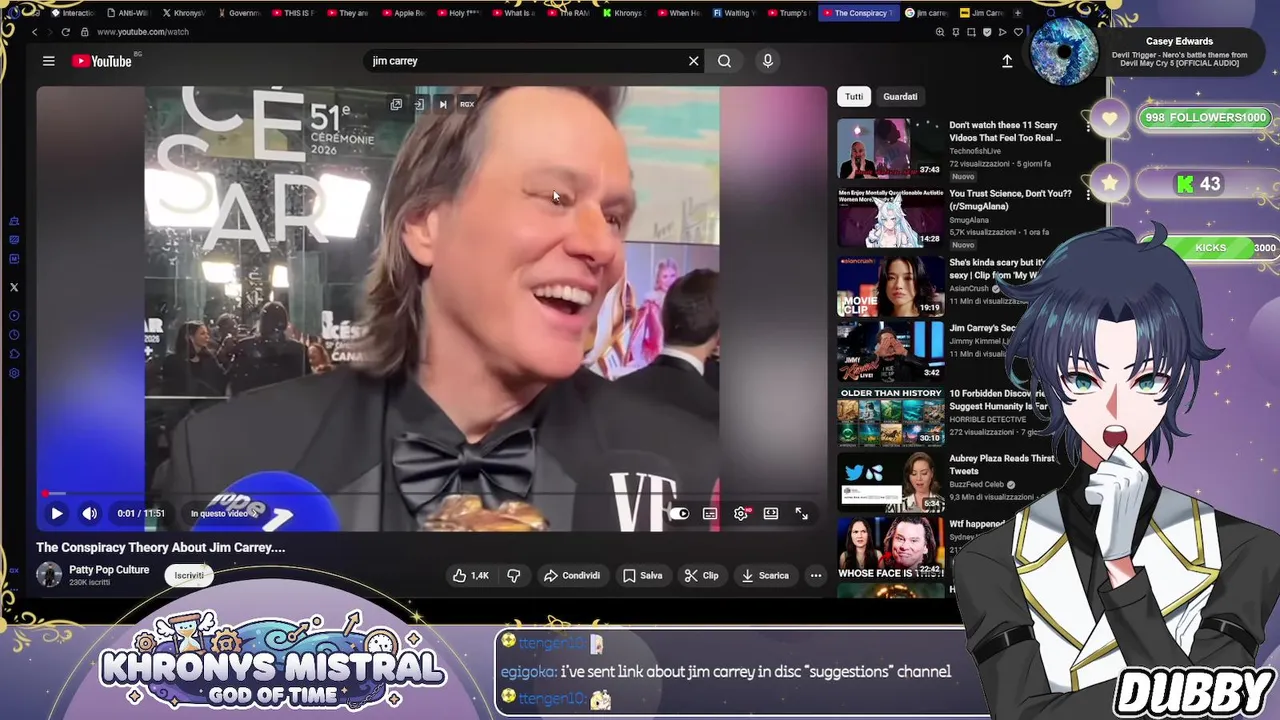Open the AsianCrush 'She's kinda scary' thumbnail
Image resolution: width=1280 pixels, height=720 pixels.
(890, 286)
